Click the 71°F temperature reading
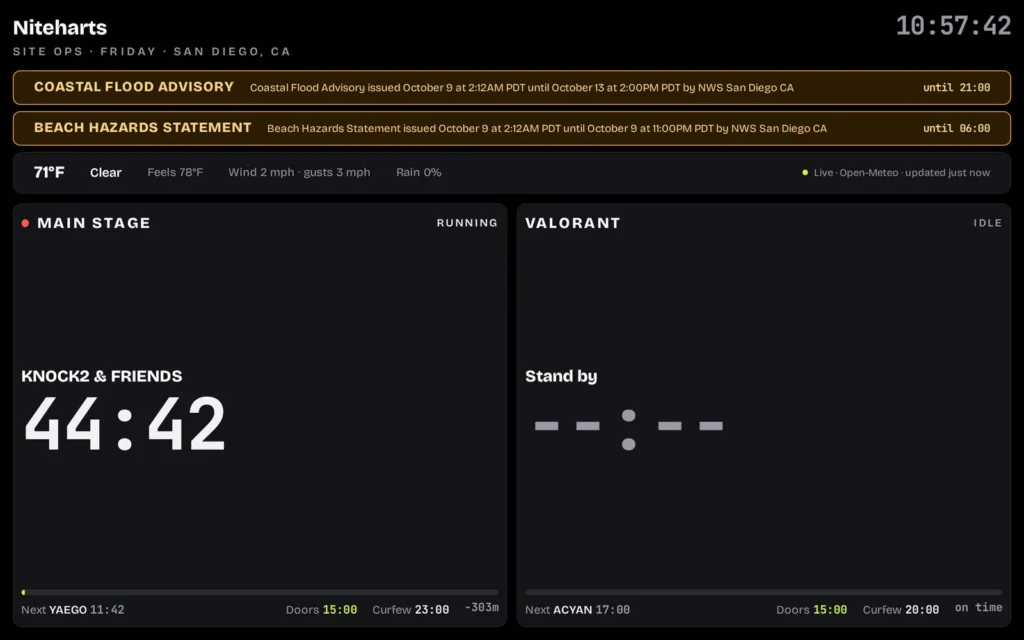This screenshot has height=640, width=1024. click(49, 172)
